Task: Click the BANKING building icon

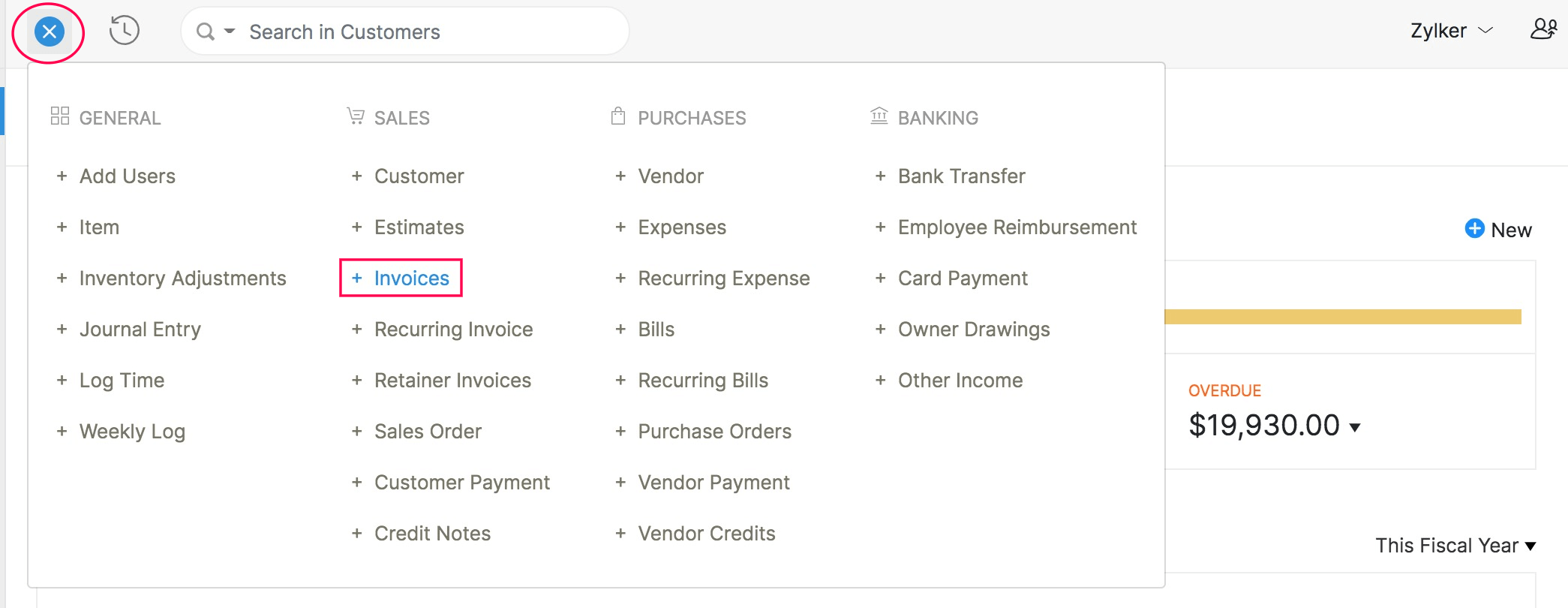Action: [x=879, y=116]
